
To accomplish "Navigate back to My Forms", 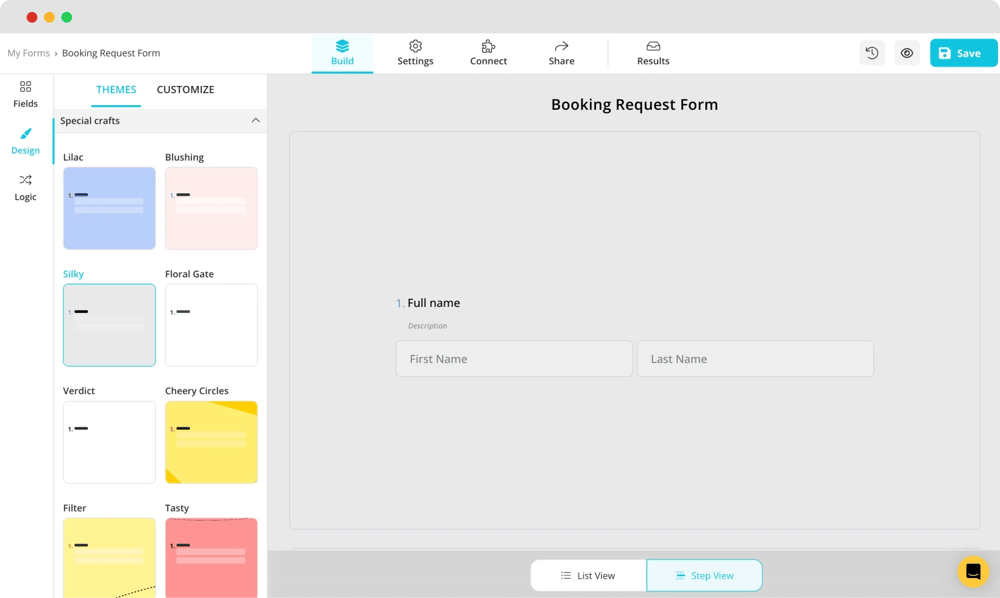I will [x=28, y=52].
